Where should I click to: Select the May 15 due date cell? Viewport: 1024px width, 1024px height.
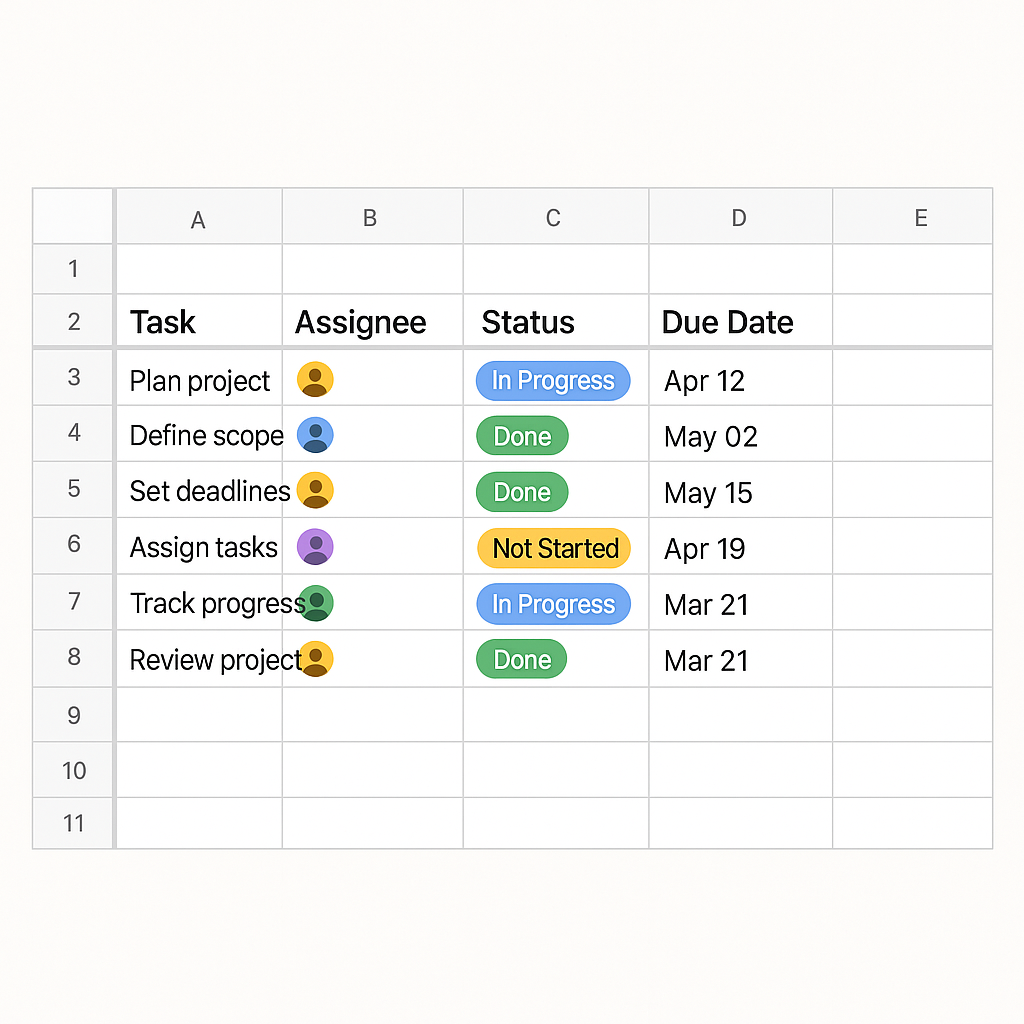pos(739,492)
